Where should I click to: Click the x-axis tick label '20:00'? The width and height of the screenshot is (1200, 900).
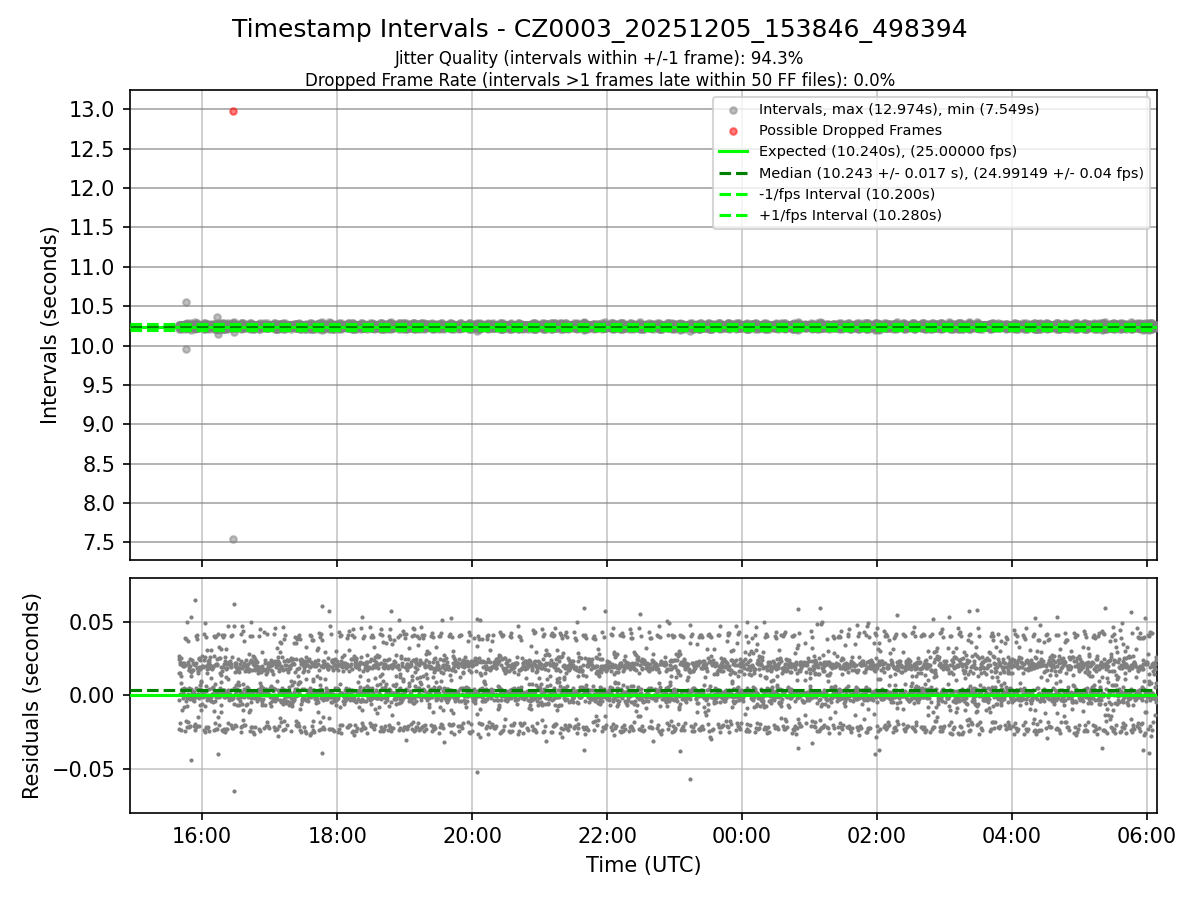click(472, 835)
